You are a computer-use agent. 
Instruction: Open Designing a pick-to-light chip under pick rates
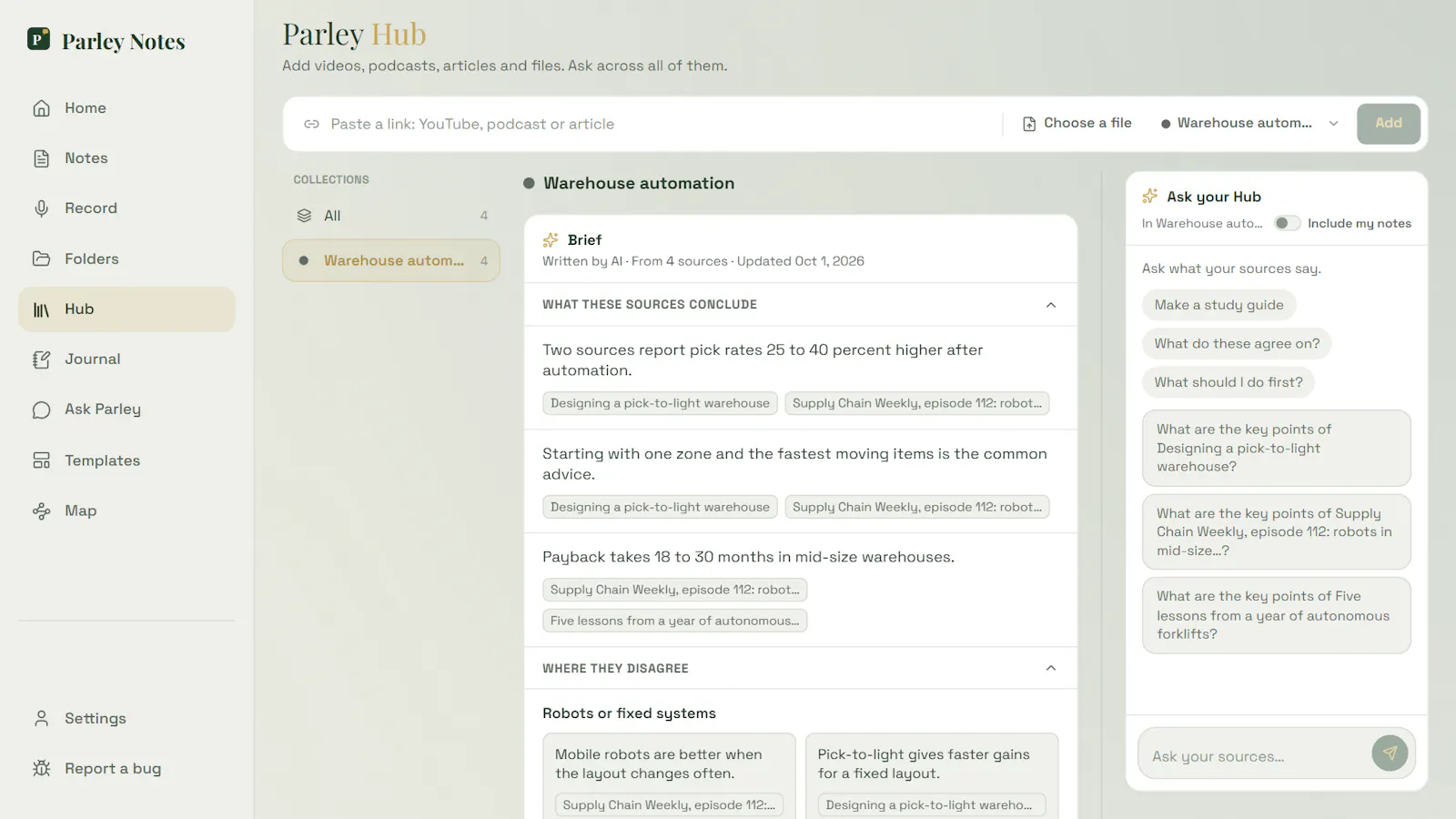coord(660,403)
